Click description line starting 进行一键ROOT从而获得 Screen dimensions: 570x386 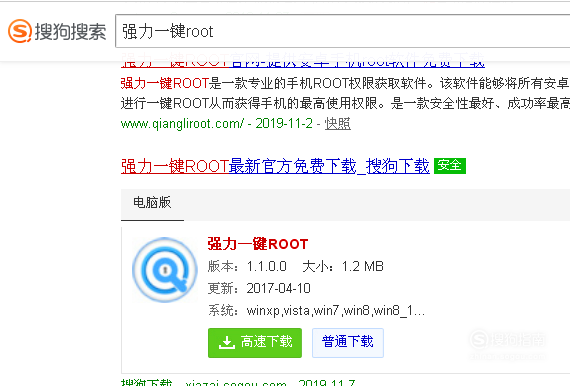click(x=345, y=104)
